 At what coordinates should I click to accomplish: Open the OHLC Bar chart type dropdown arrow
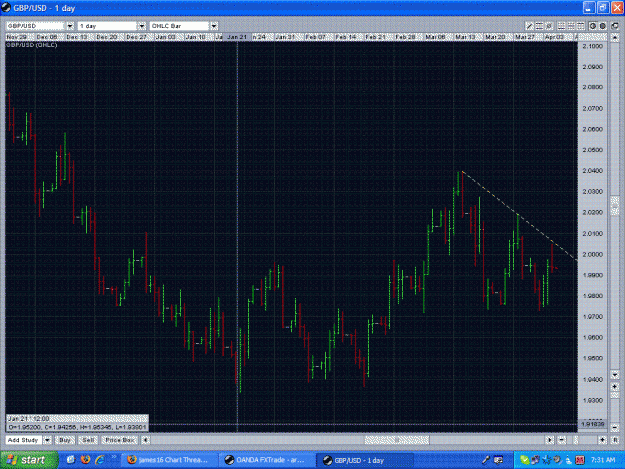[x=214, y=26]
